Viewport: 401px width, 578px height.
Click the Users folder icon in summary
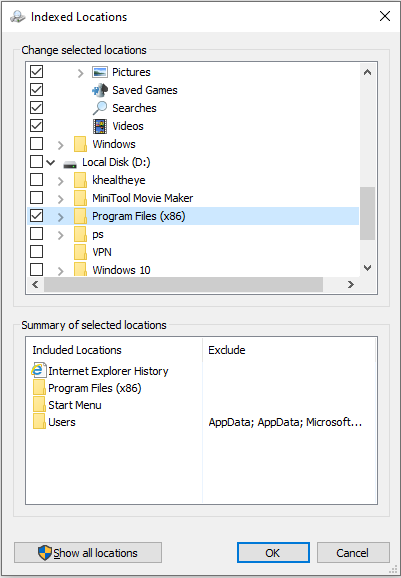pyautogui.click(x=39, y=422)
